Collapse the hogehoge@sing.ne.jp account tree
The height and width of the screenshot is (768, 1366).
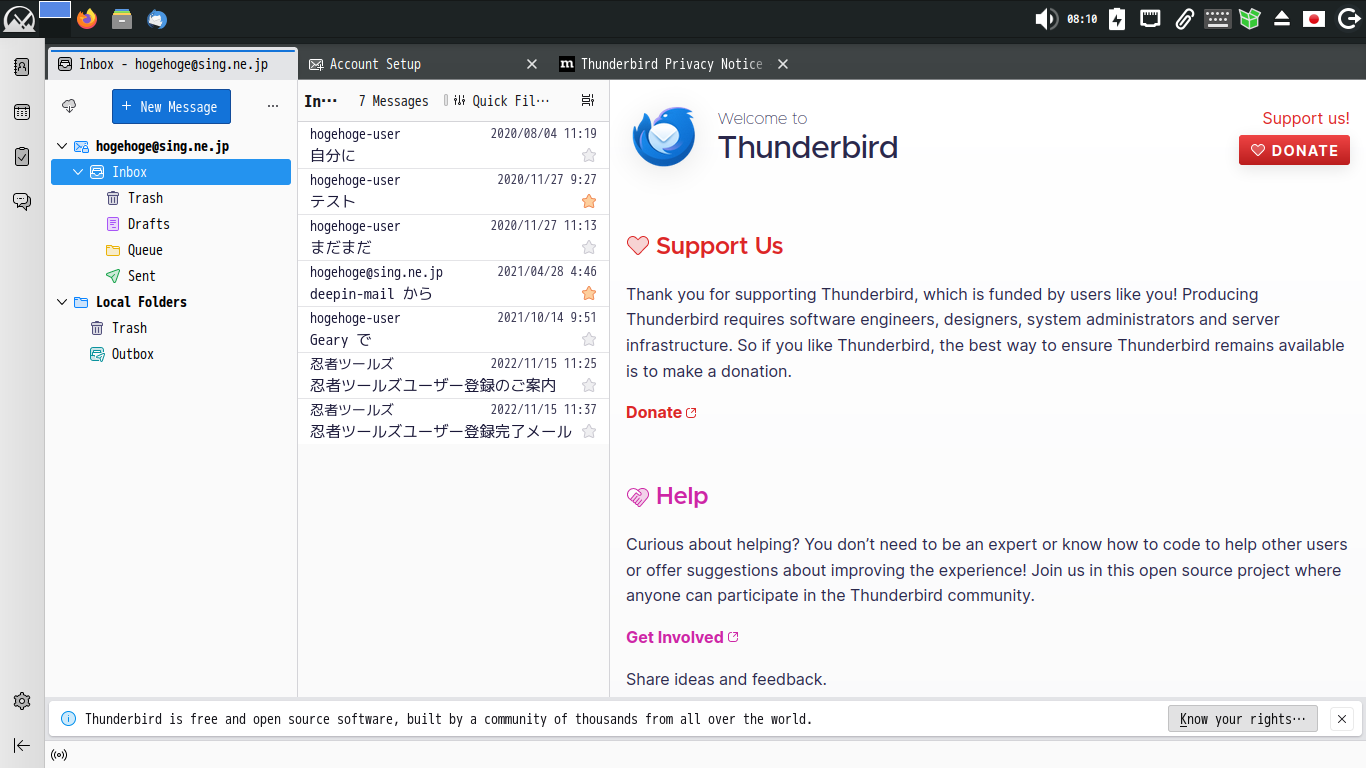pyautogui.click(x=62, y=146)
